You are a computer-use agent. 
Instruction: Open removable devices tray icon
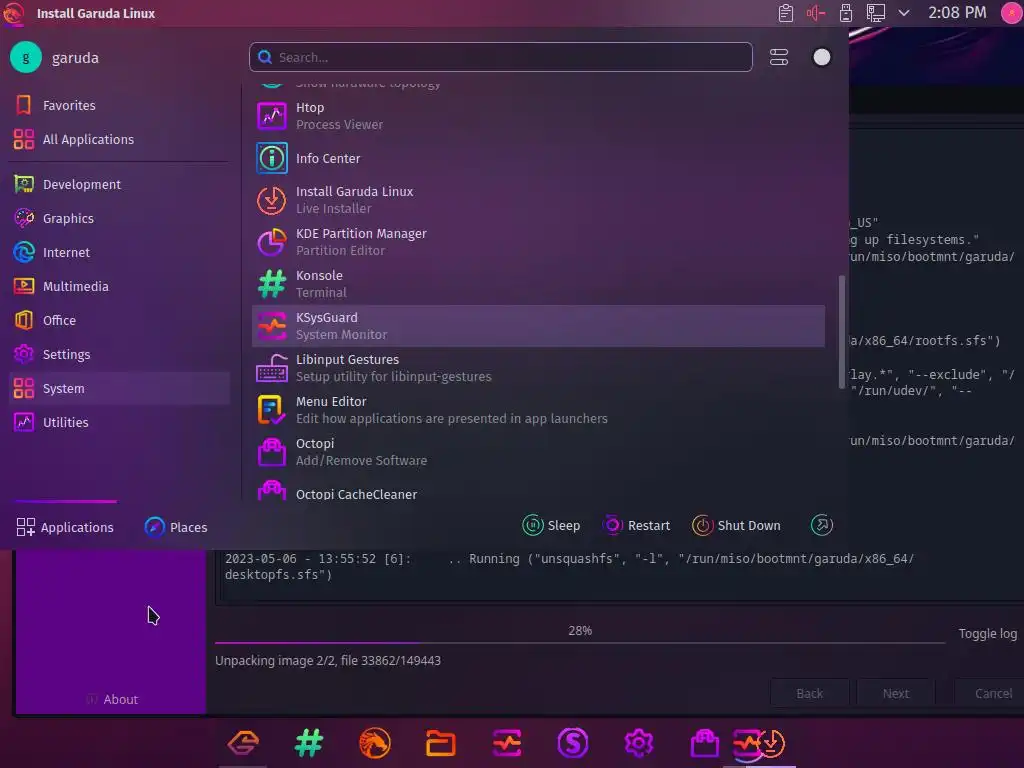[846, 13]
